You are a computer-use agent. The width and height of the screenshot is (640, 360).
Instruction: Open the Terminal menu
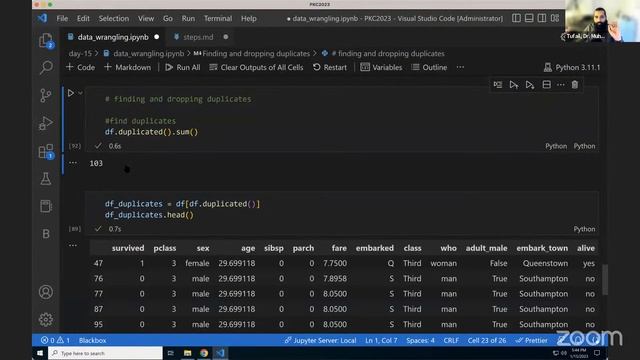click(218, 18)
